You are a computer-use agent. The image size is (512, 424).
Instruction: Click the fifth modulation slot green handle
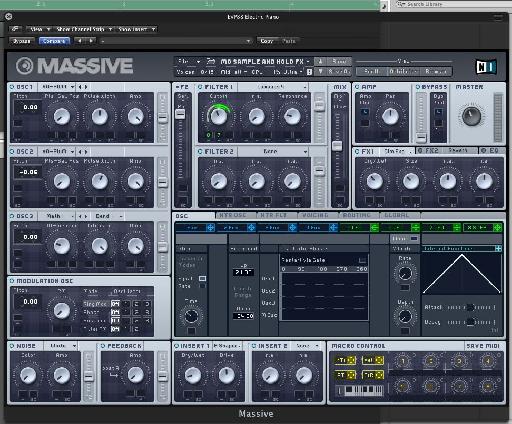pyautogui.click(x=374, y=228)
